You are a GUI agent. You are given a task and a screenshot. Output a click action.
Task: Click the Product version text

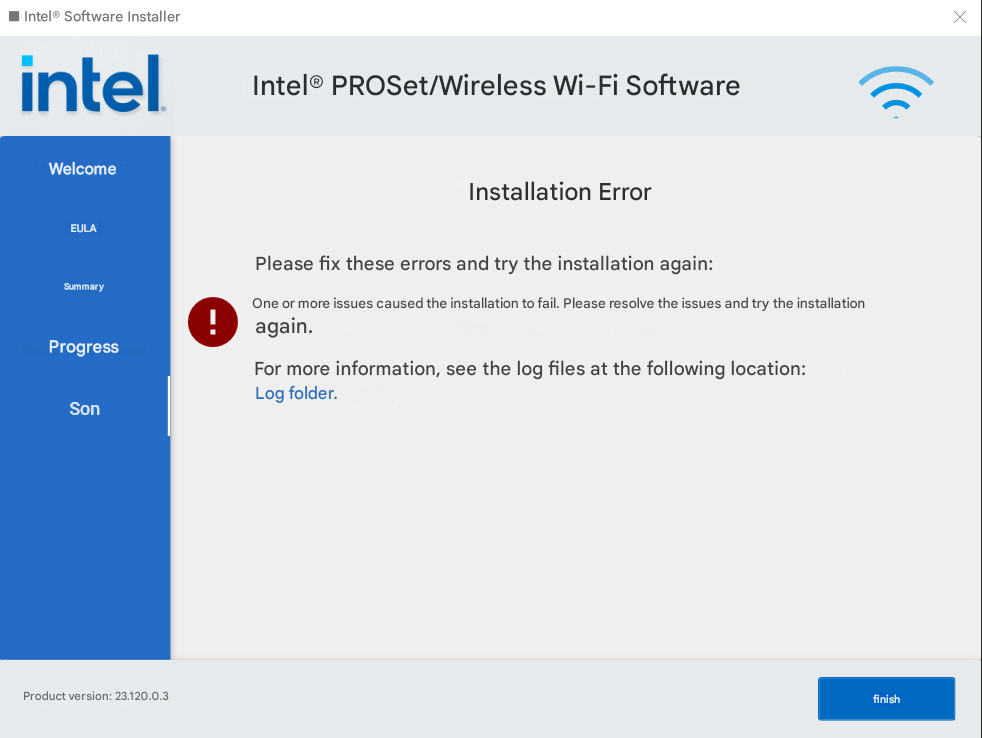tap(96, 696)
